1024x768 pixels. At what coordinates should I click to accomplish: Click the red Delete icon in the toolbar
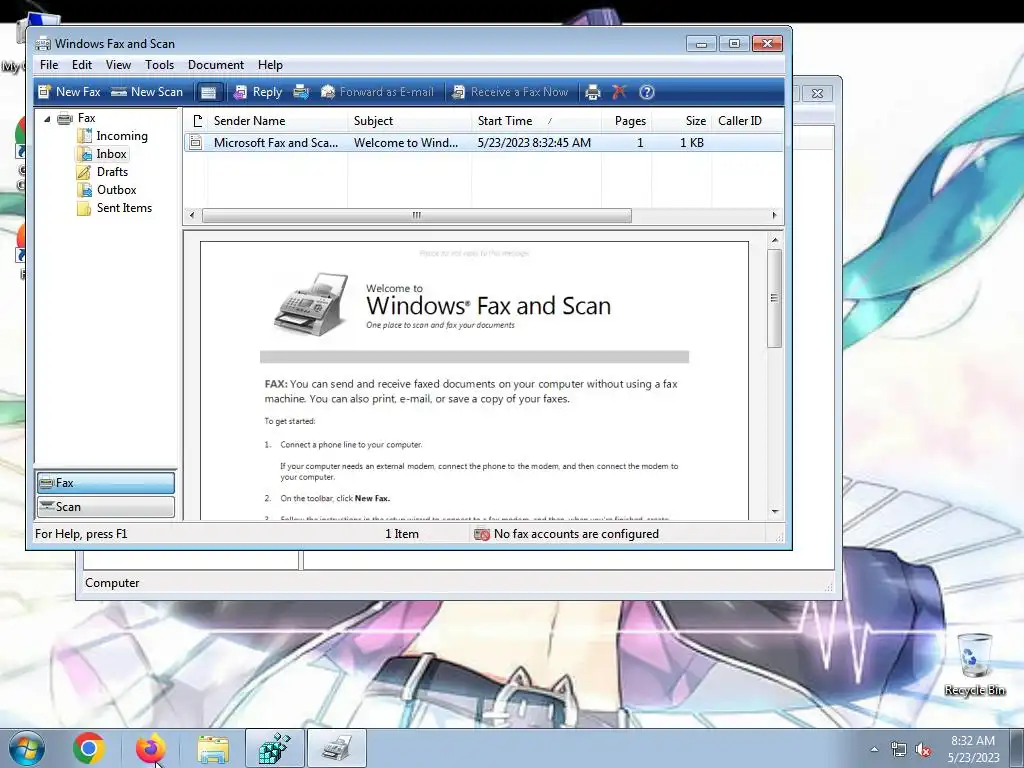(x=619, y=92)
